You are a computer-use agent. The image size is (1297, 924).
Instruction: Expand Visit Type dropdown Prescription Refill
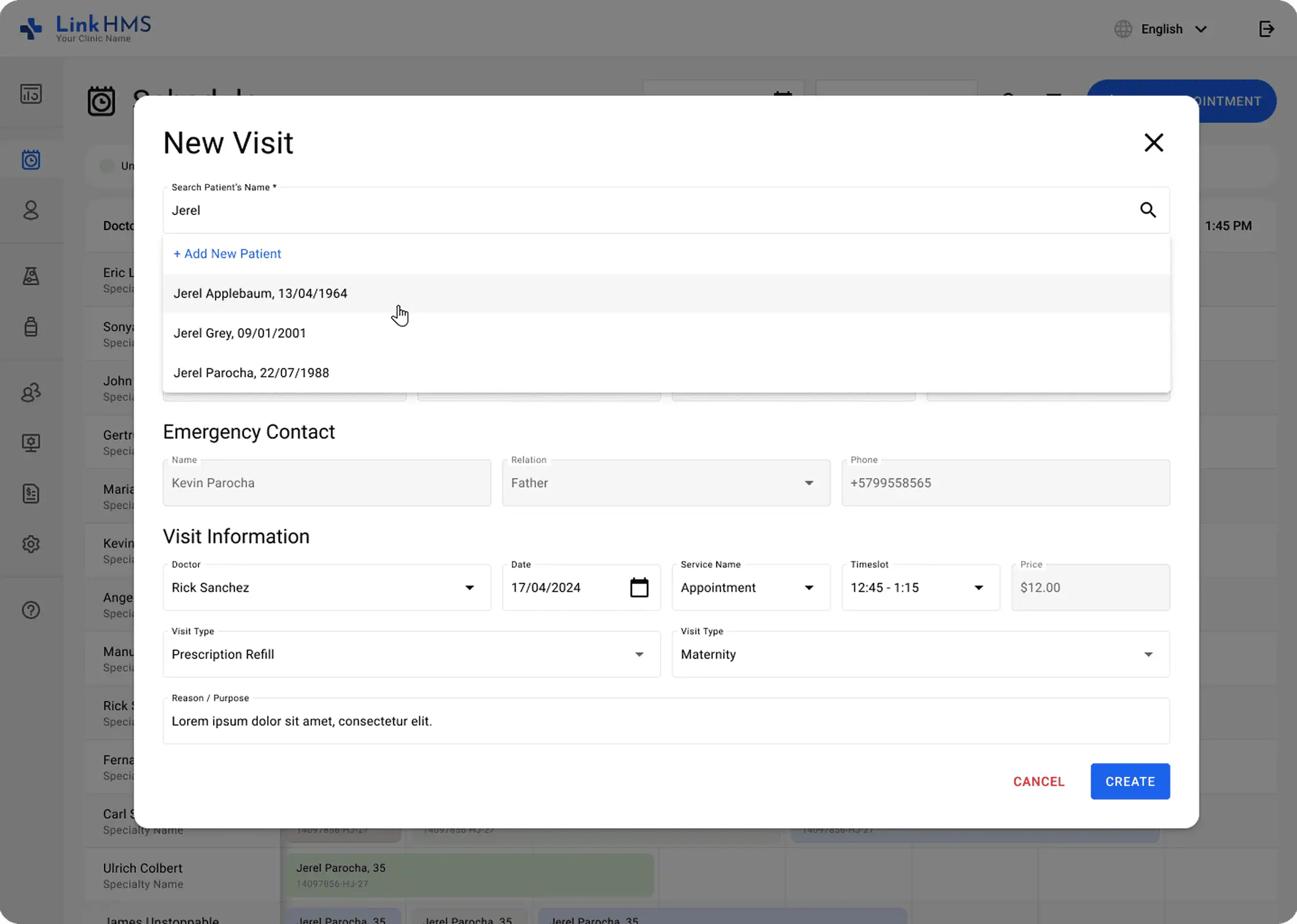412,654
